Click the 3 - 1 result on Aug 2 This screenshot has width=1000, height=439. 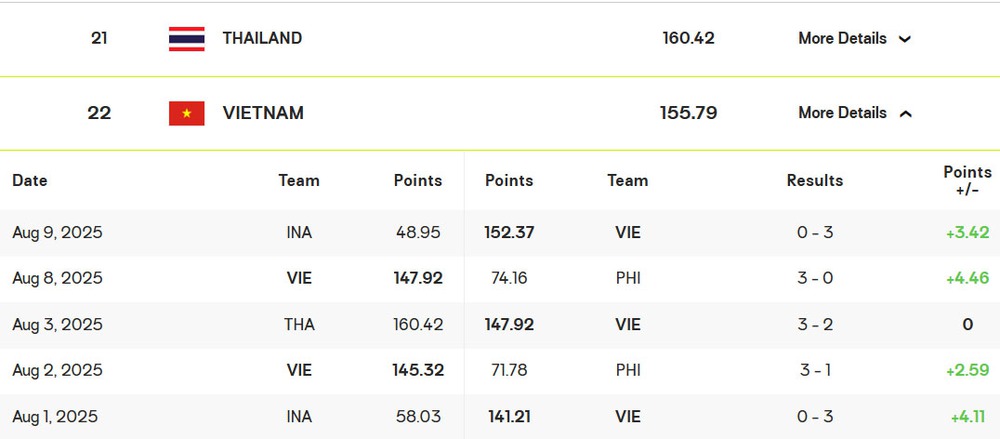tap(815, 370)
